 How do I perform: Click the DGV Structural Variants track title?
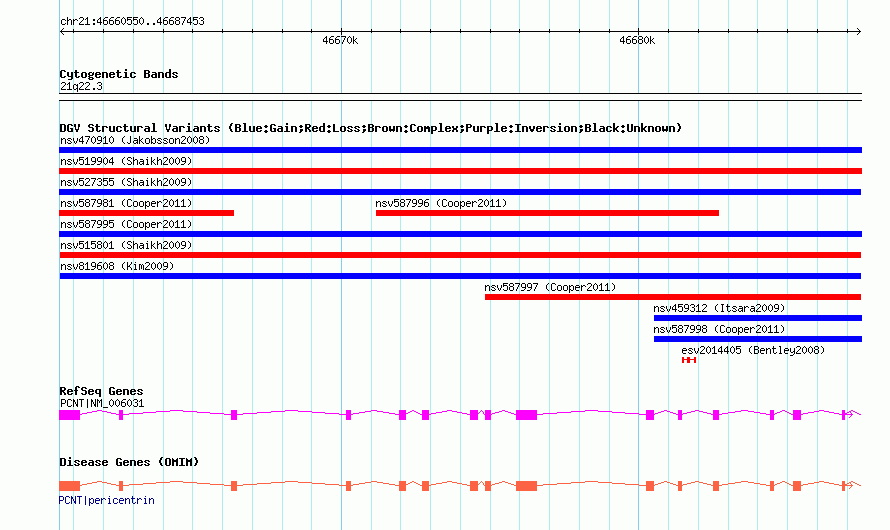point(371,128)
